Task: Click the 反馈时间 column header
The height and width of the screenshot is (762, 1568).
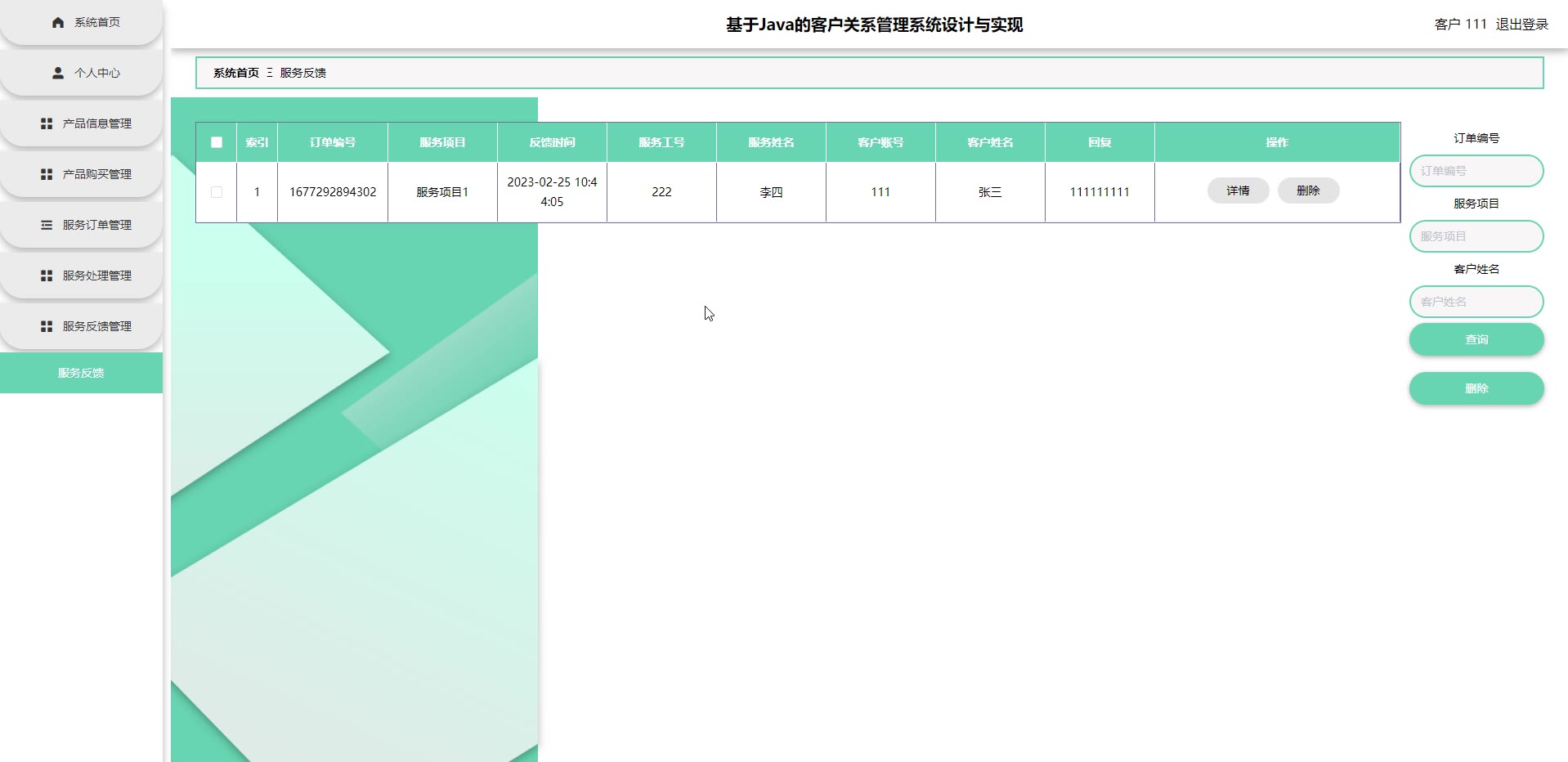Action: point(552,142)
